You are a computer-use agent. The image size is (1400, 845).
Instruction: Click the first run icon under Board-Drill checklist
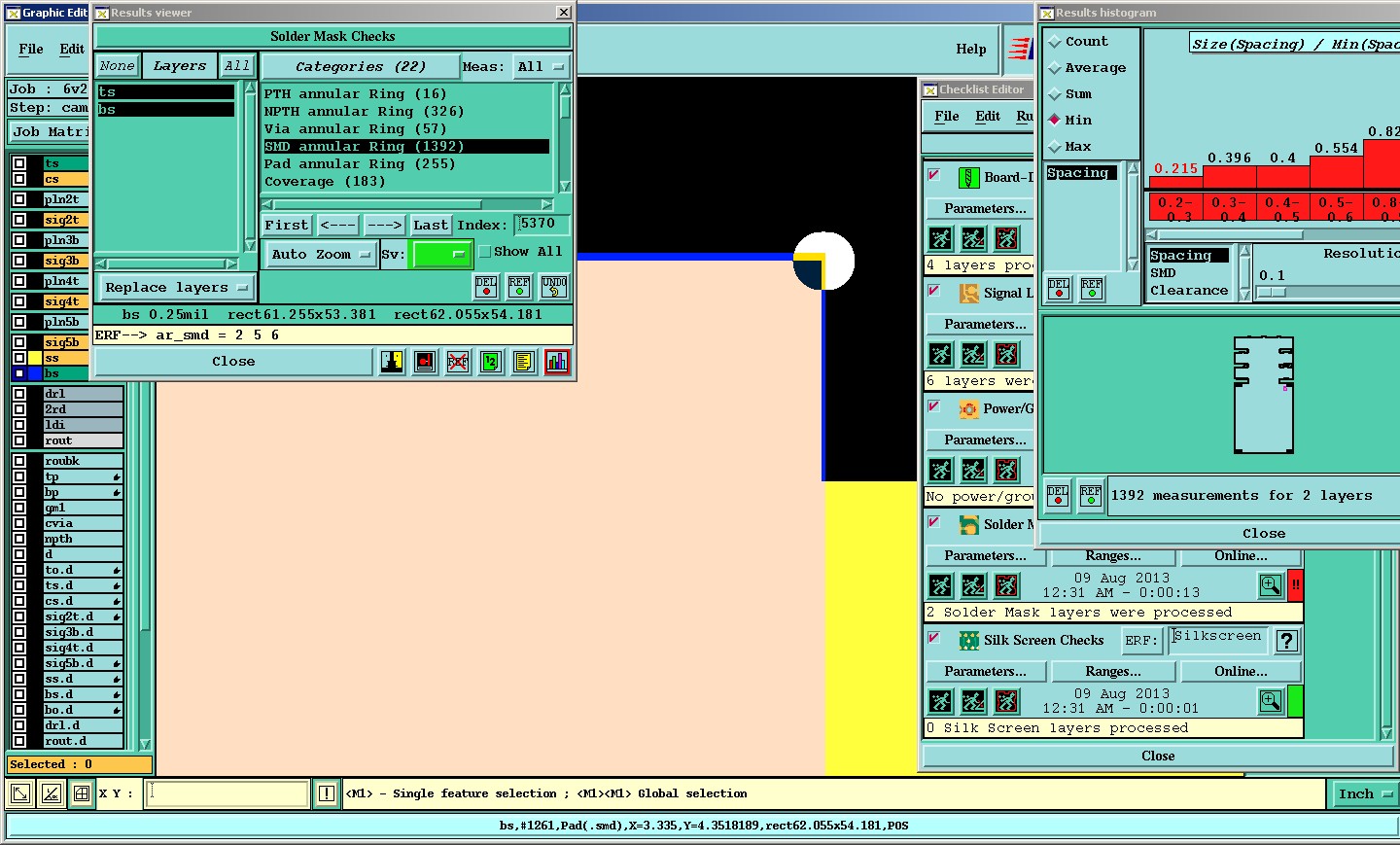(x=940, y=238)
